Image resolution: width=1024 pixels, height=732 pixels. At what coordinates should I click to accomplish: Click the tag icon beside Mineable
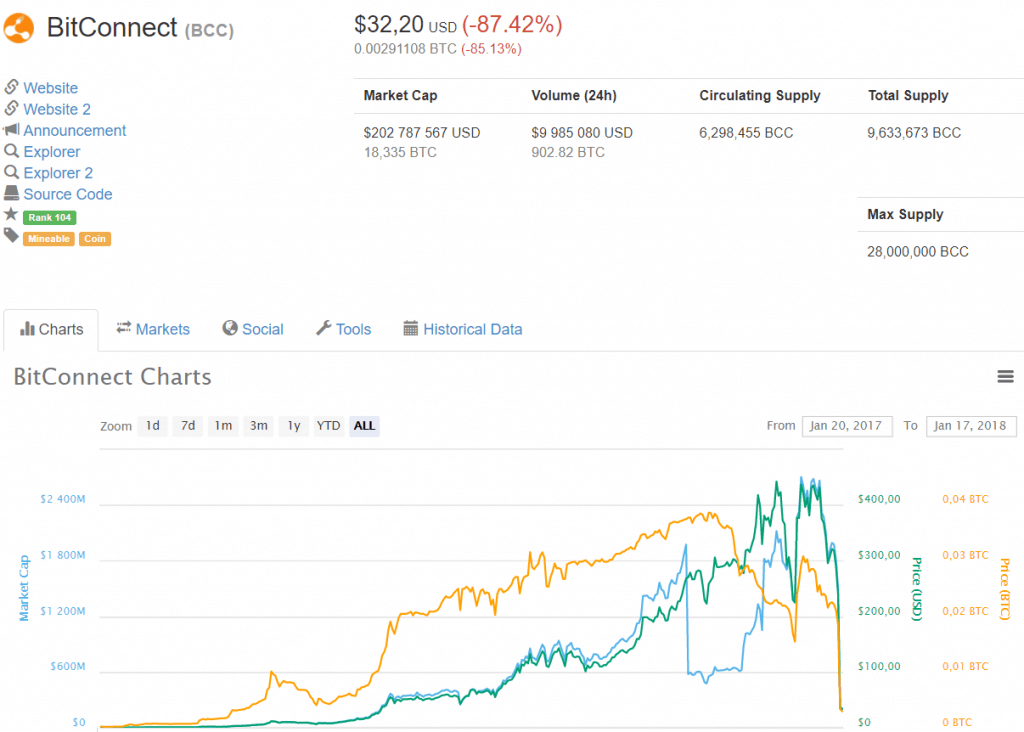pyautogui.click(x=11, y=236)
